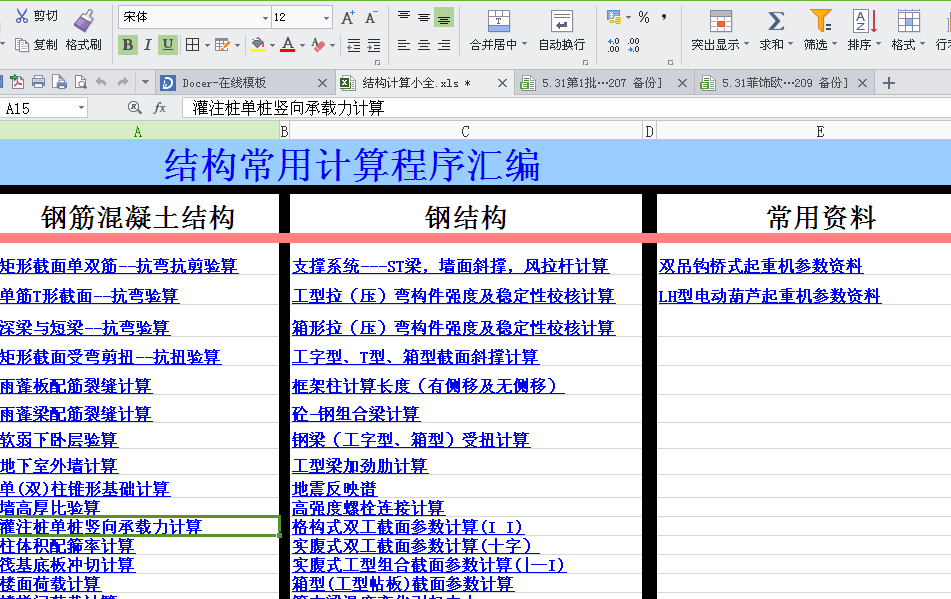Decrease font size with the A- icon
Image resolution: width=951 pixels, height=599 pixels.
point(371,18)
